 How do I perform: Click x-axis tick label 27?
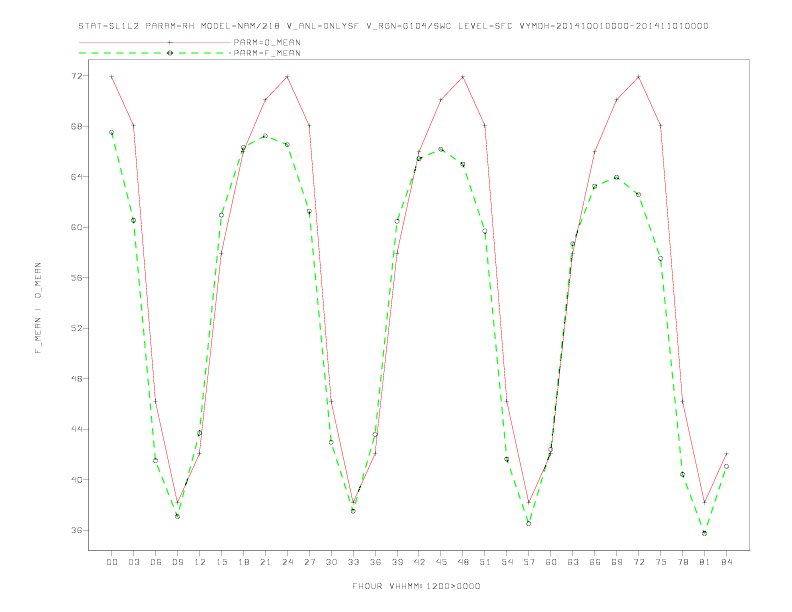309,562
